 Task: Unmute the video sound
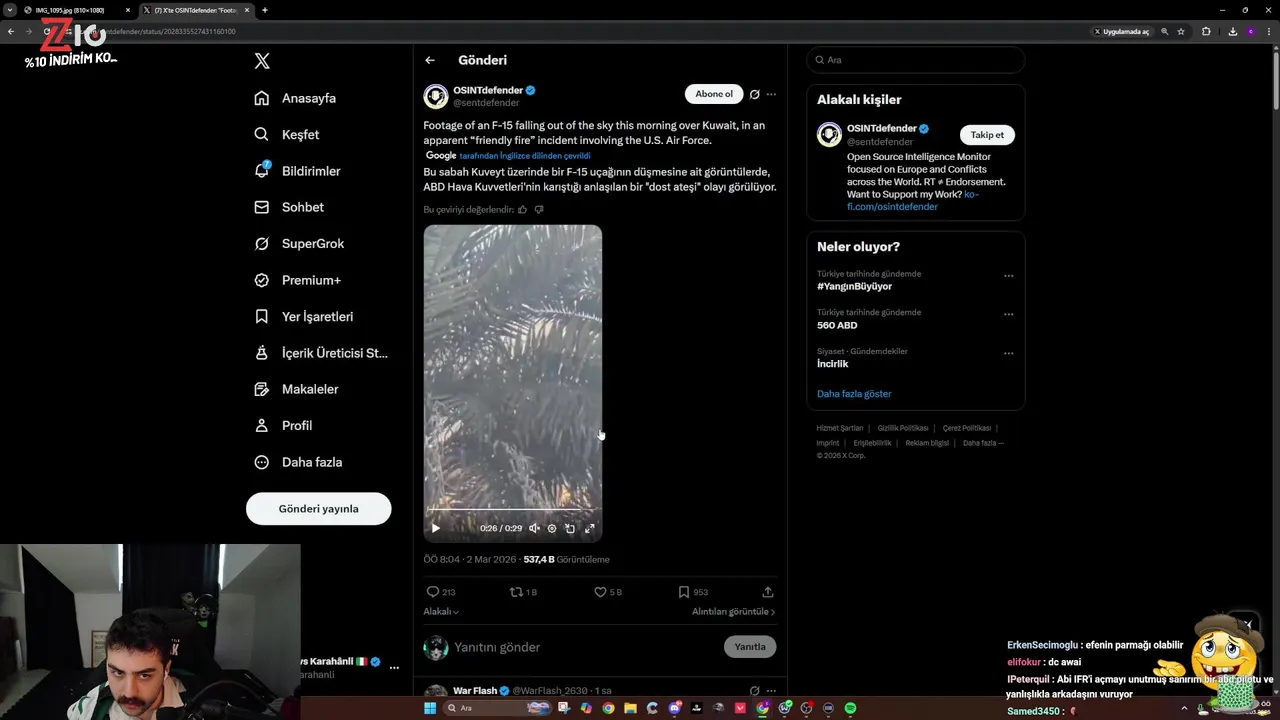click(x=534, y=528)
